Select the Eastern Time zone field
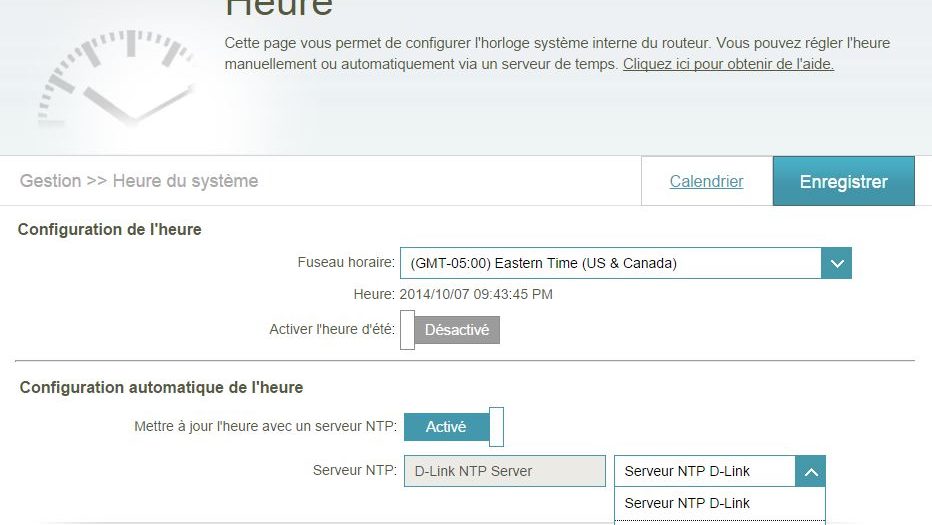 pyautogui.click(x=610, y=264)
